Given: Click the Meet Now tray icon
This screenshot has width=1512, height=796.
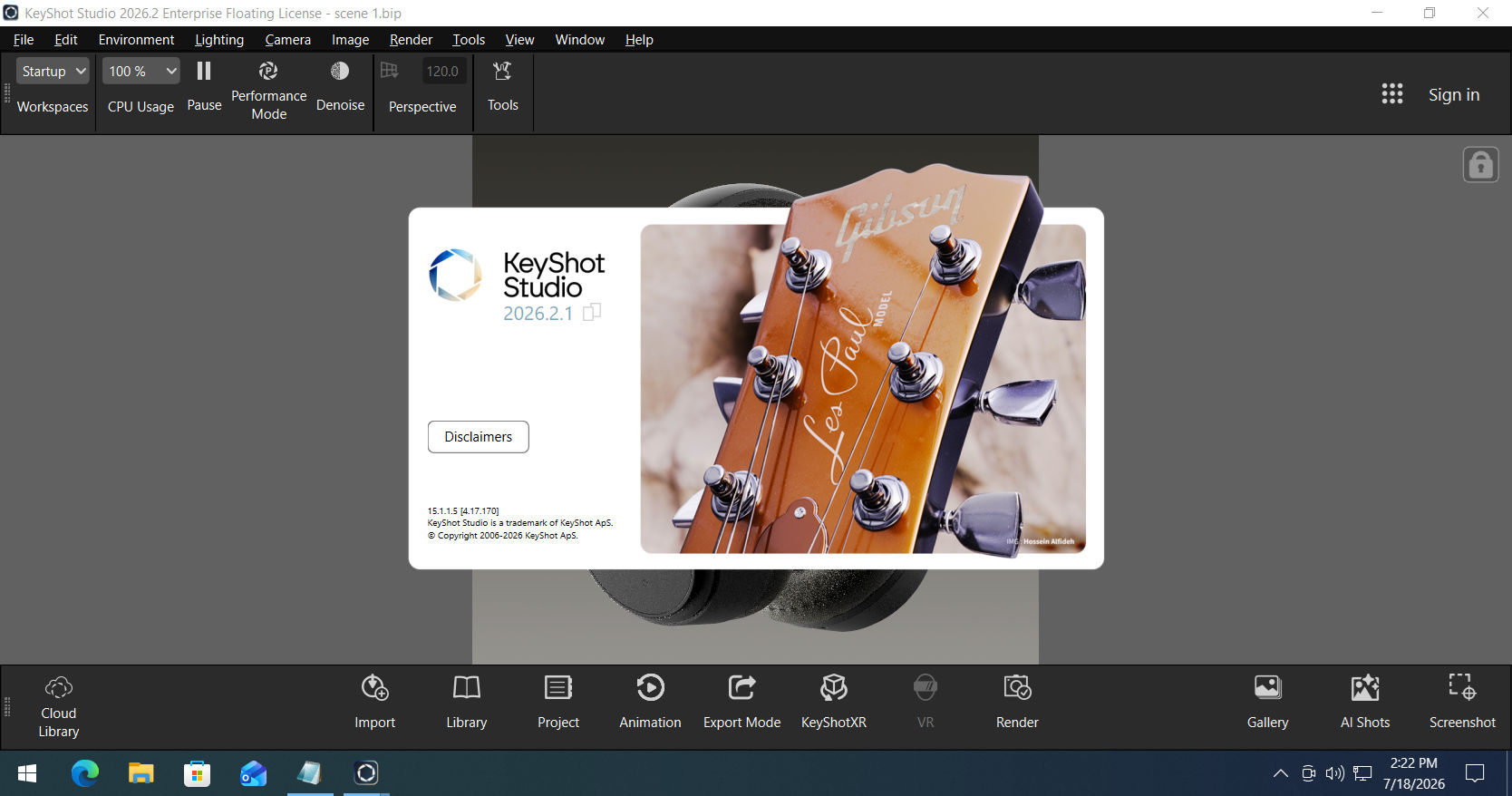Looking at the screenshot, I should pyautogui.click(x=1308, y=773).
